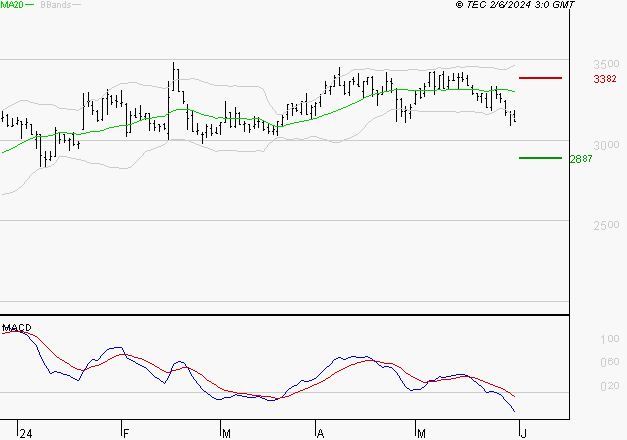Click the red 3382 resistance value
The height and width of the screenshot is (440, 627).
(x=605, y=79)
